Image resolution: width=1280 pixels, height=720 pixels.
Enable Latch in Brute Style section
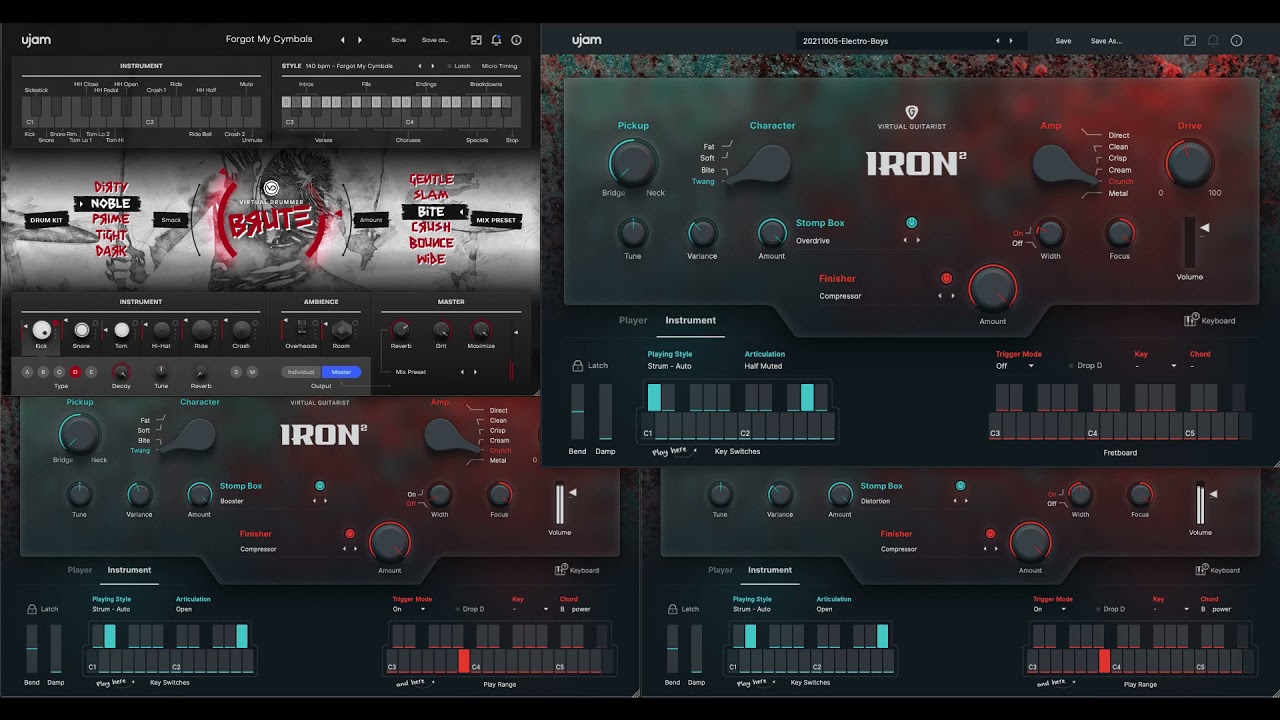point(458,66)
